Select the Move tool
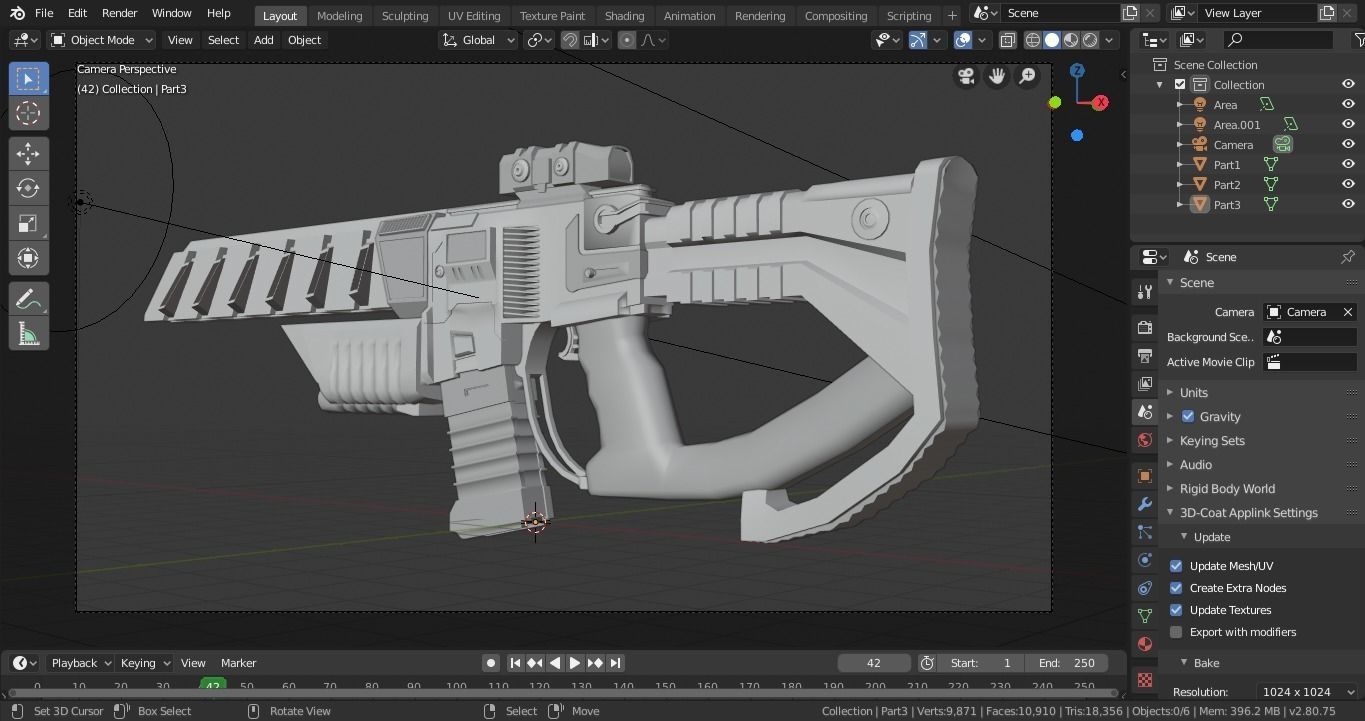The width and height of the screenshot is (1365, 721). (x=28, y=153)
